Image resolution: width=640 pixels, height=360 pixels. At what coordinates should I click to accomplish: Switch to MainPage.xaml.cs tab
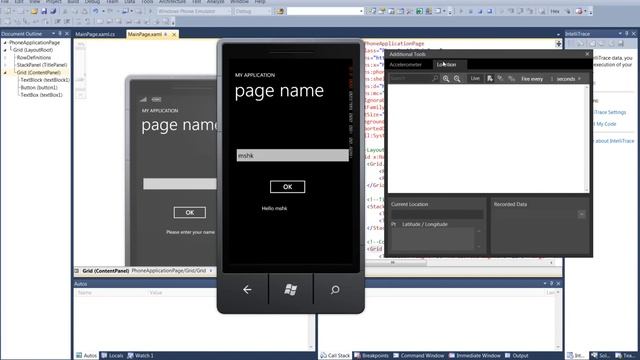coord(95,34)
